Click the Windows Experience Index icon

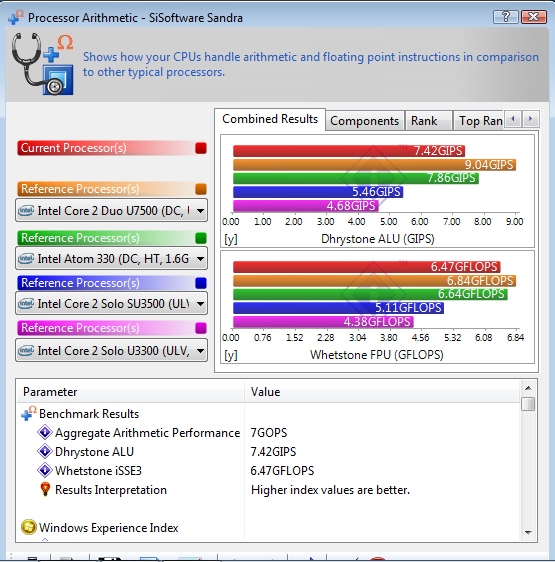tap(28, 527)
